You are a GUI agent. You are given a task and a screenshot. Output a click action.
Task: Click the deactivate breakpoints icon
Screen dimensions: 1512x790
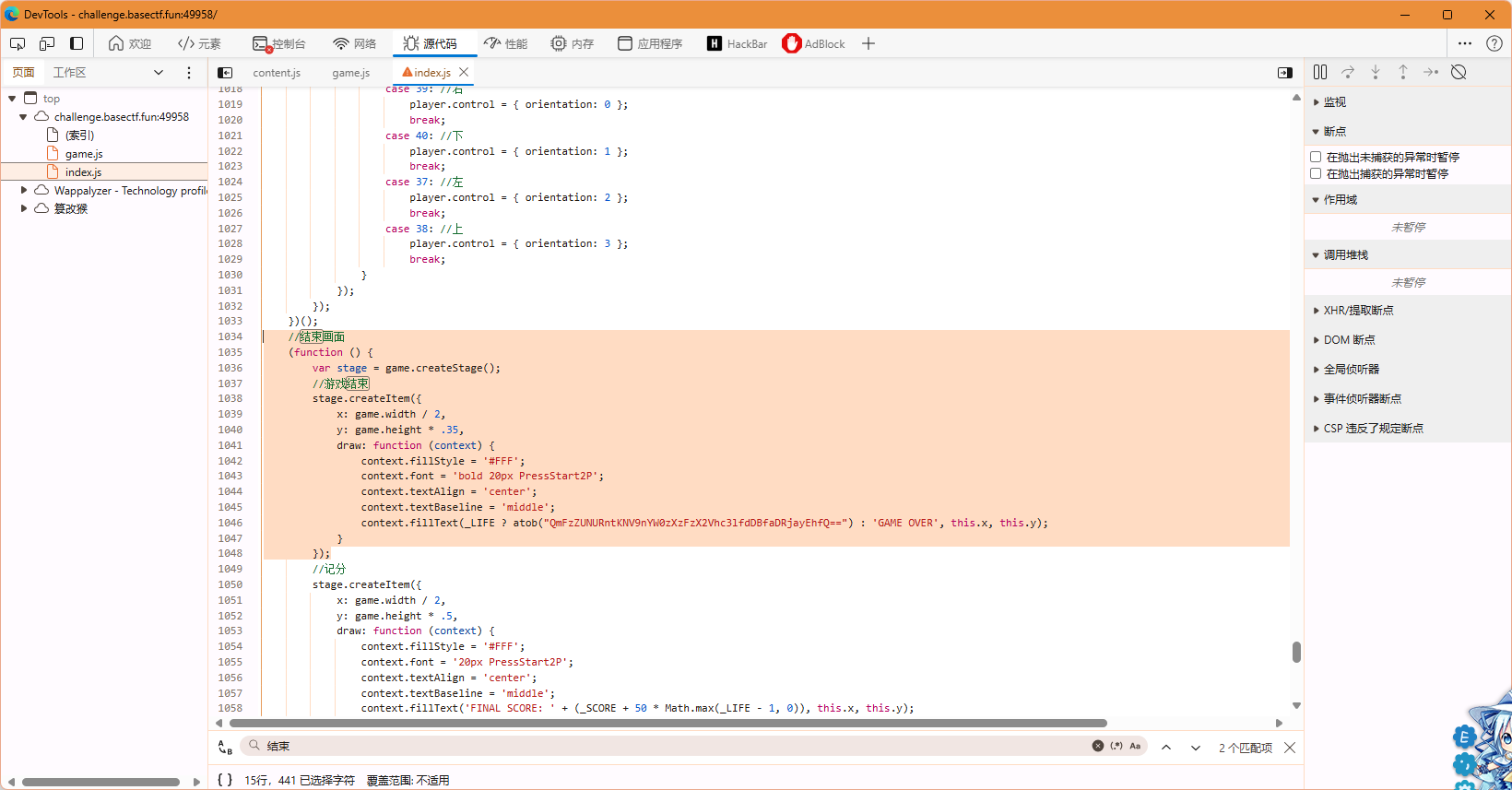[x=1459, y=72]
